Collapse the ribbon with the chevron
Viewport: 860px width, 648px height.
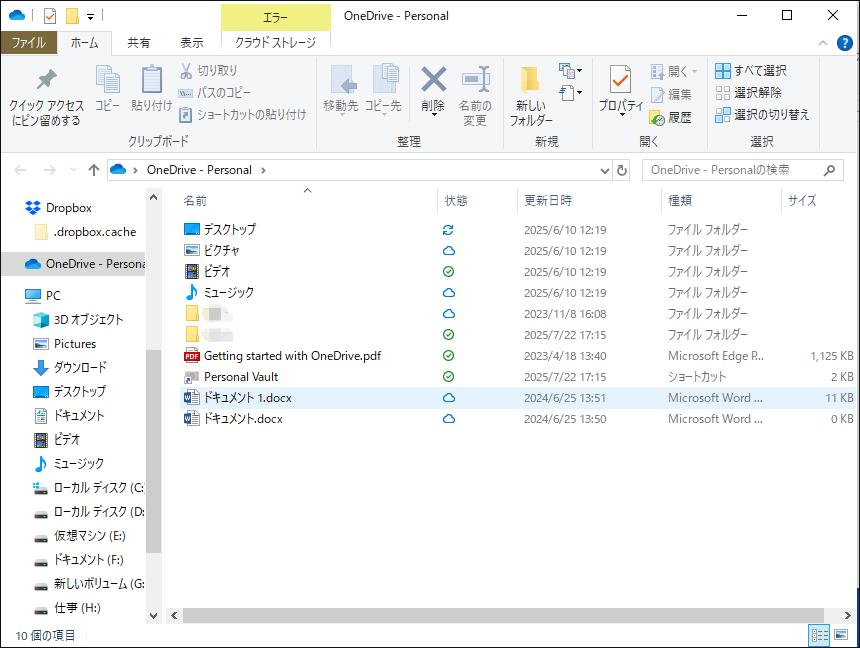[x=823, y=43]
